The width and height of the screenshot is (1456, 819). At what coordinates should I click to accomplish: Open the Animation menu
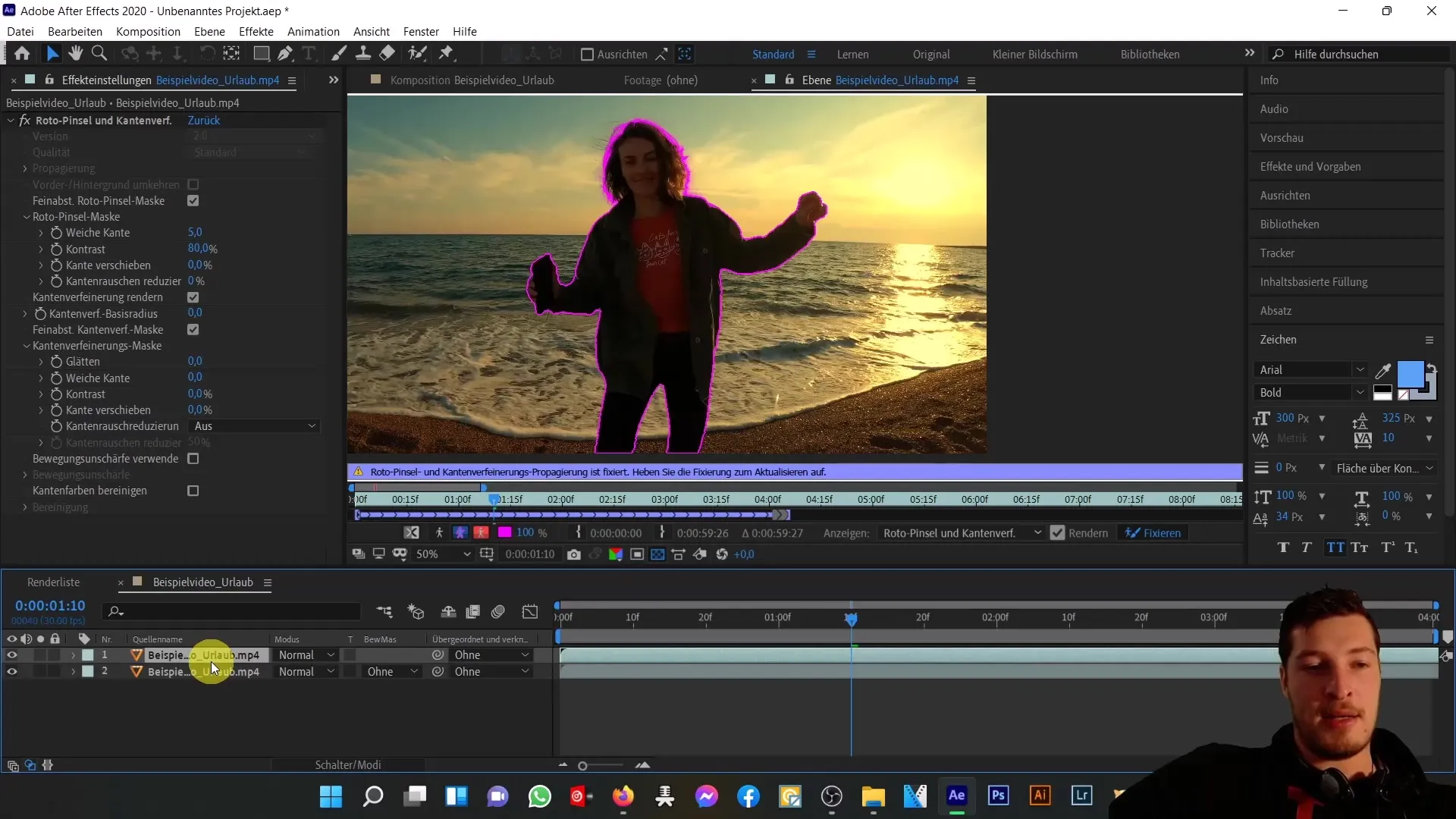click(x=313, y=31)
